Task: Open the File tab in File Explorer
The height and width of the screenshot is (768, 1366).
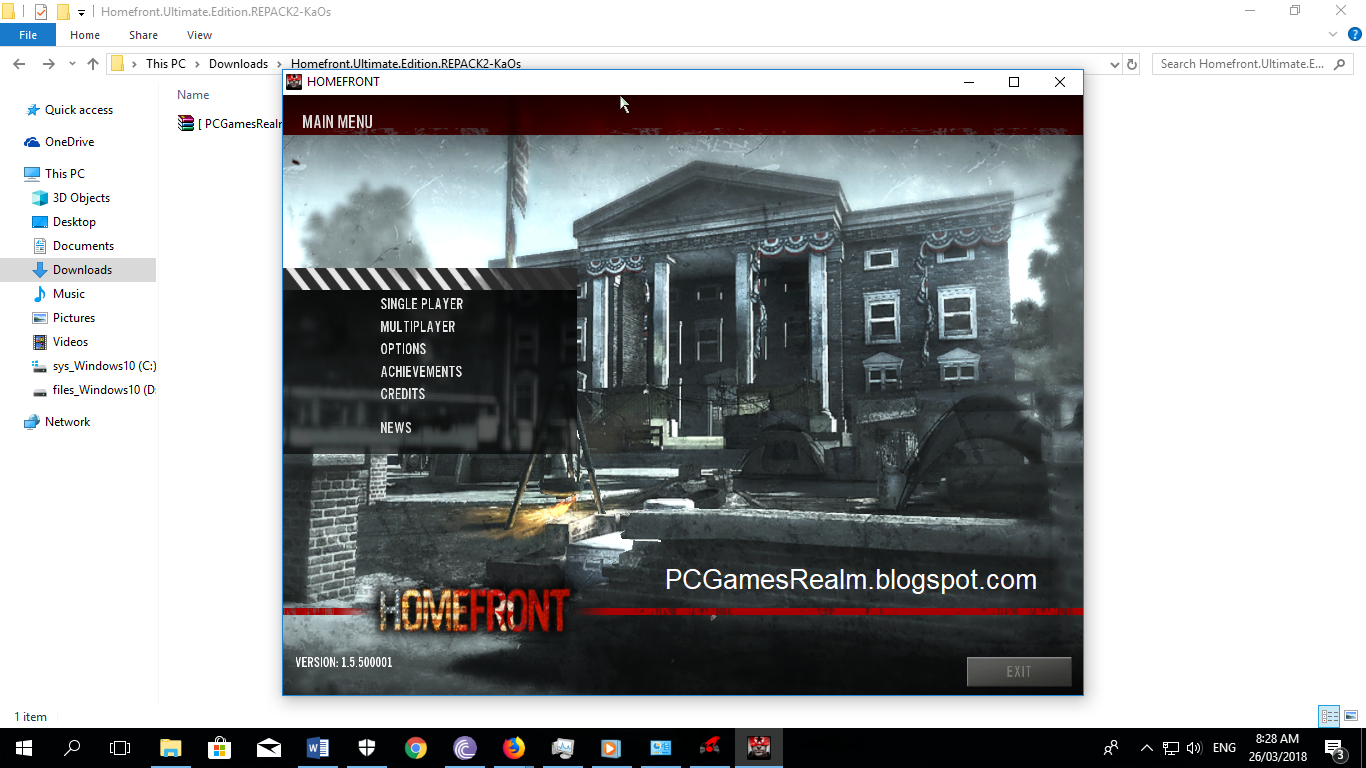Action: [x=28, y=35]
